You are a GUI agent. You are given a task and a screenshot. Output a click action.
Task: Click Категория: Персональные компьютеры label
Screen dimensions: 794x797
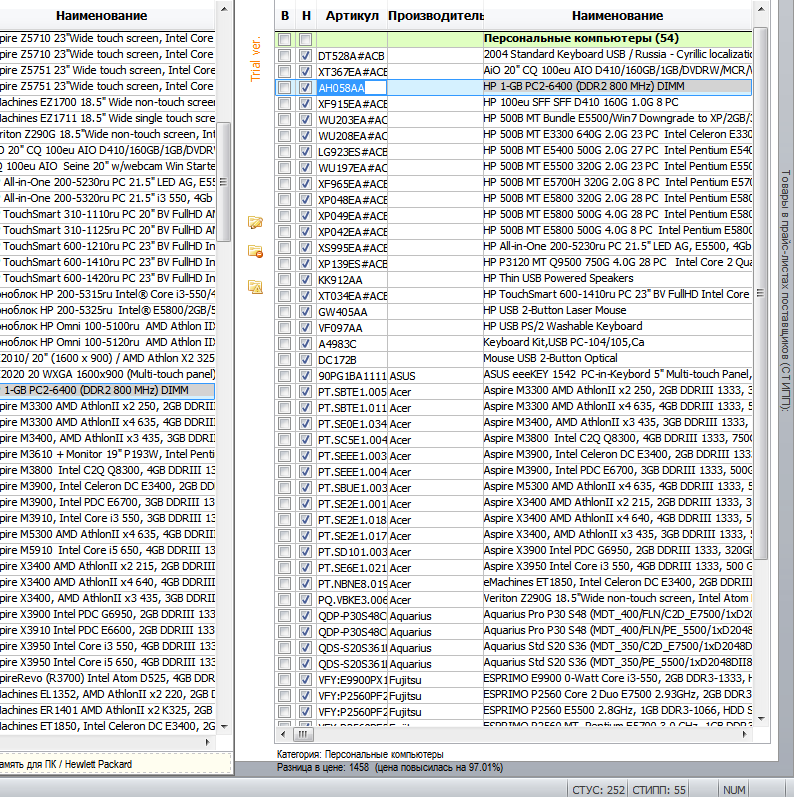pyautogui.click(x=360, y=754)
